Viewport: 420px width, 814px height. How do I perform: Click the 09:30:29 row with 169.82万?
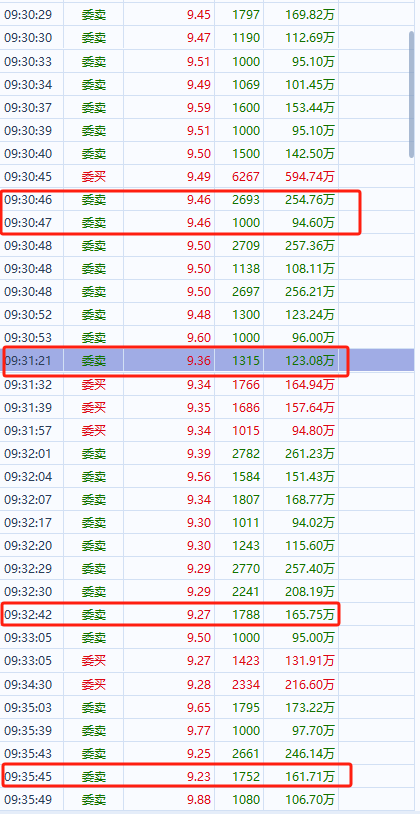click(x=208, y=15)
